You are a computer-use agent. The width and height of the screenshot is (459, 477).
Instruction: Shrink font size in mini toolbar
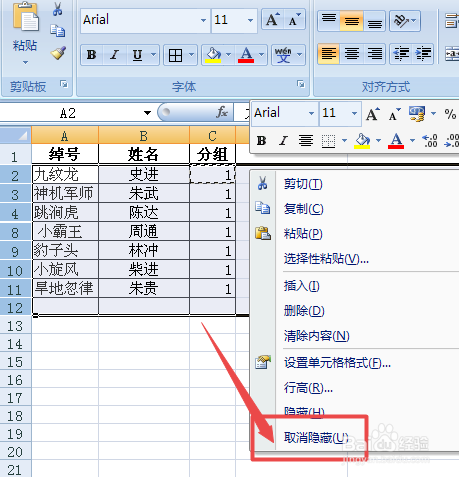395,114
